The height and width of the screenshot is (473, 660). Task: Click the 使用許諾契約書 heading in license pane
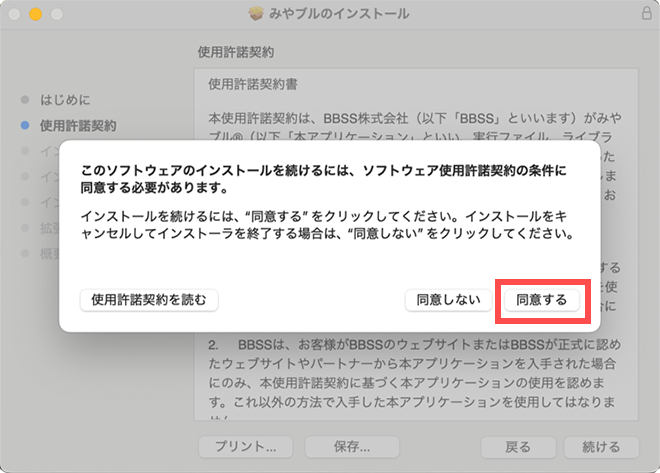tap(254, 84)
